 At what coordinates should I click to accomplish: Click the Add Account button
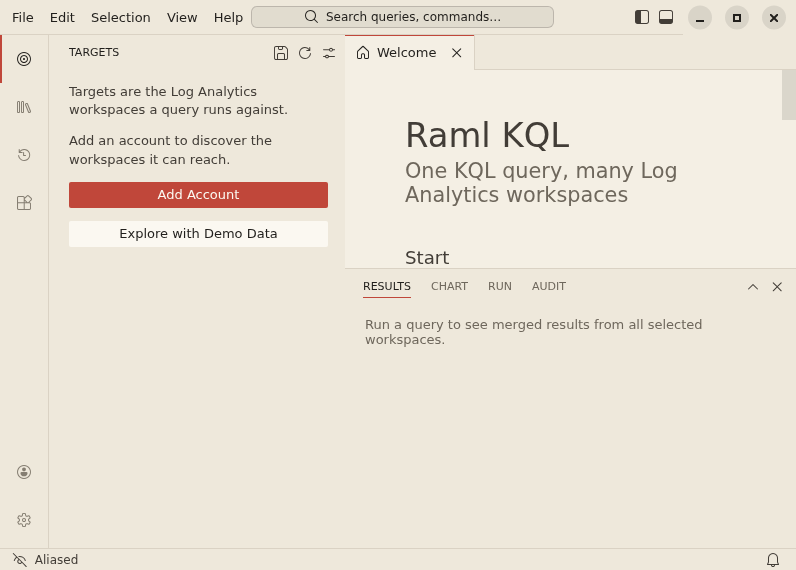[x=198, y=195]
